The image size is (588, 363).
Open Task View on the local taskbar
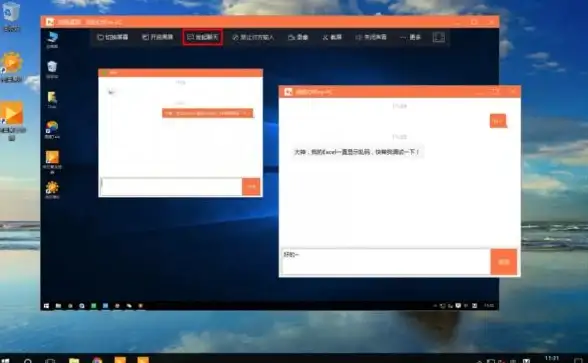click(50, 361)
